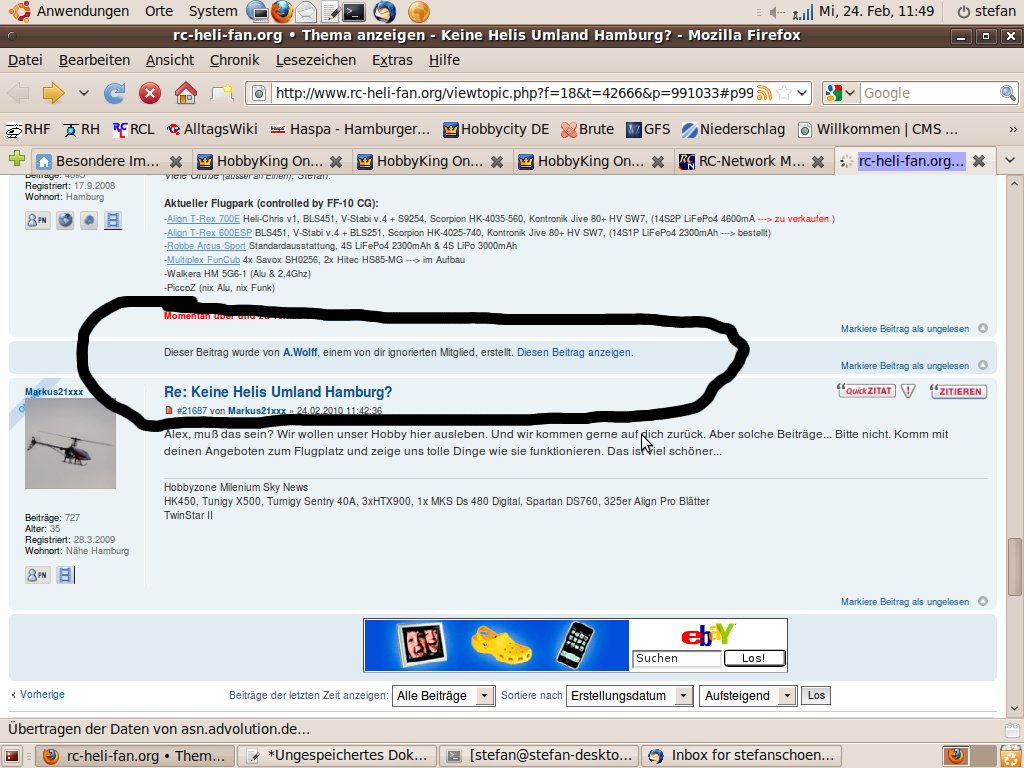1024x768 pixels.
Task: Open A.Wolff's profile link
Action: pos(300,352)
